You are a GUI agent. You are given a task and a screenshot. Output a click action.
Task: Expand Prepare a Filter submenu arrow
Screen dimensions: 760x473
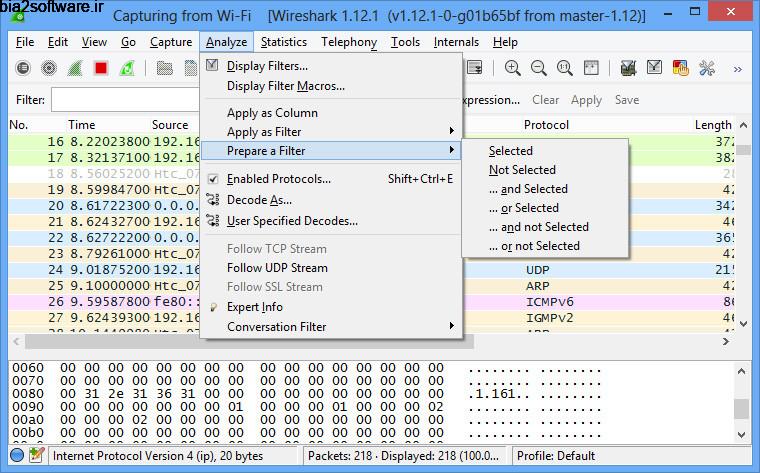[x=451, y=150]
